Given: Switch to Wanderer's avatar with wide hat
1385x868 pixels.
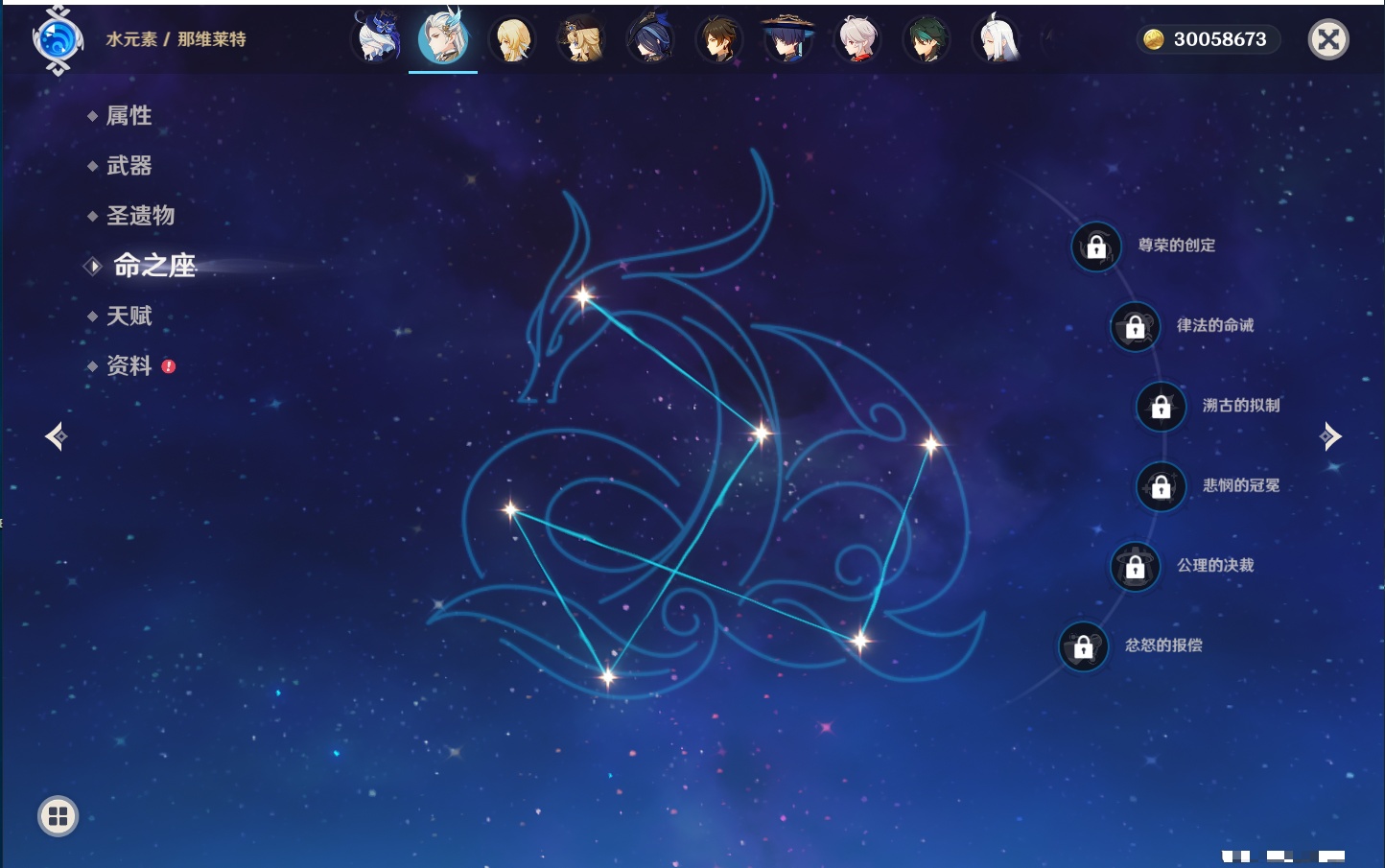Looking at the screenshot, I should [x=787, y=39].
